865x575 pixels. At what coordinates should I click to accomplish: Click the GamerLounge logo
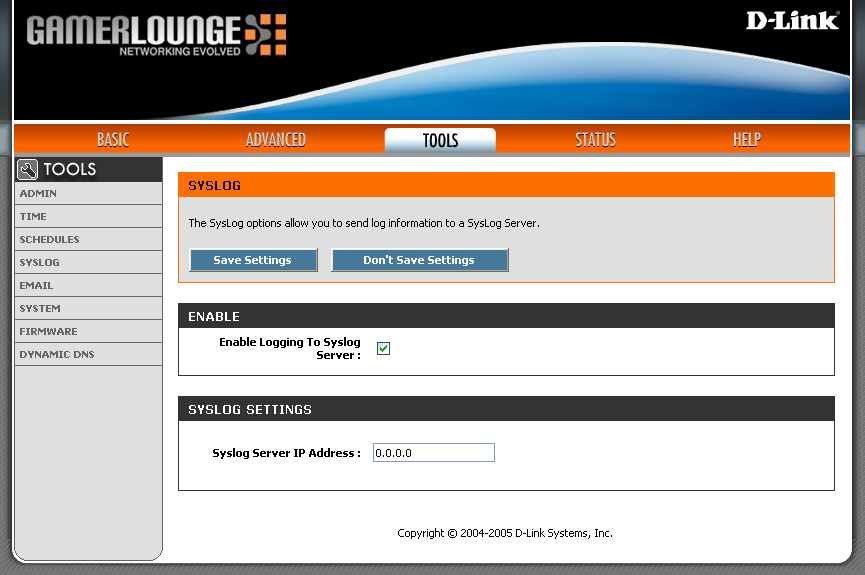[156, 35]
